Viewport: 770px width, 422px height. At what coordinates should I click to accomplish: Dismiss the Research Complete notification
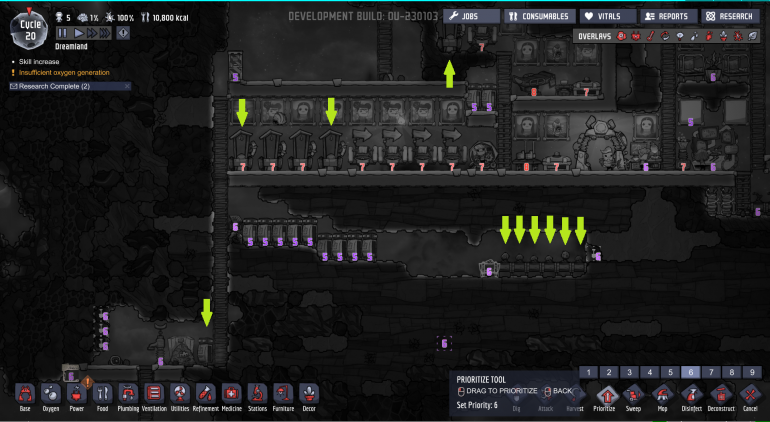click(127, 86)
